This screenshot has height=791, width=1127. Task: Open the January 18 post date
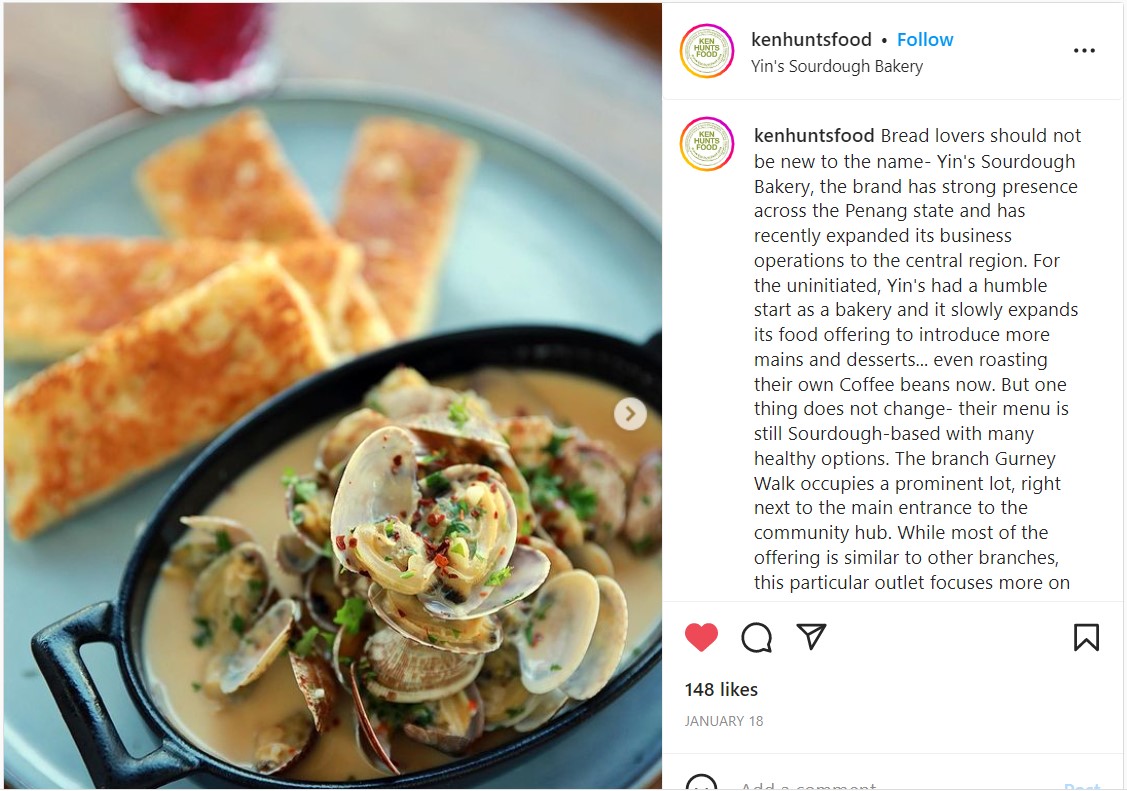(x=724, y=721)
